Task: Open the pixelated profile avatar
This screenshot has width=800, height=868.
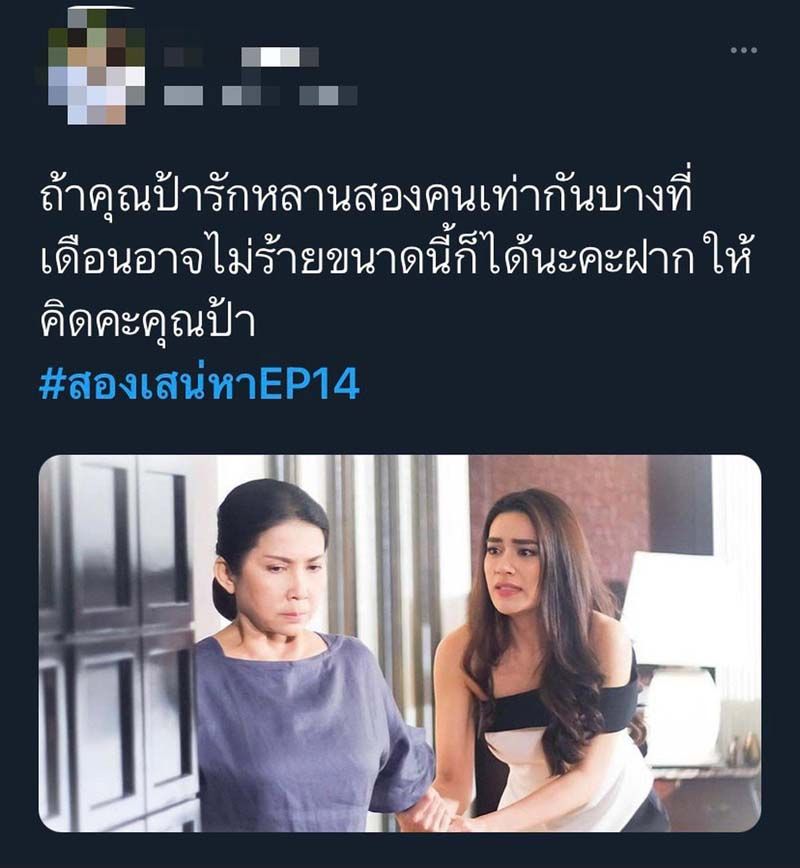Action: pos(96,66)
